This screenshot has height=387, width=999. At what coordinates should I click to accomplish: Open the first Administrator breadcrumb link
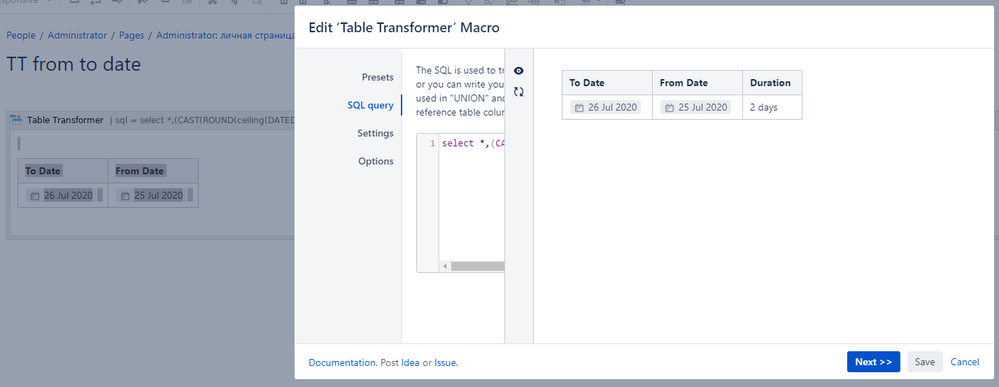click(x=77, y=36)
